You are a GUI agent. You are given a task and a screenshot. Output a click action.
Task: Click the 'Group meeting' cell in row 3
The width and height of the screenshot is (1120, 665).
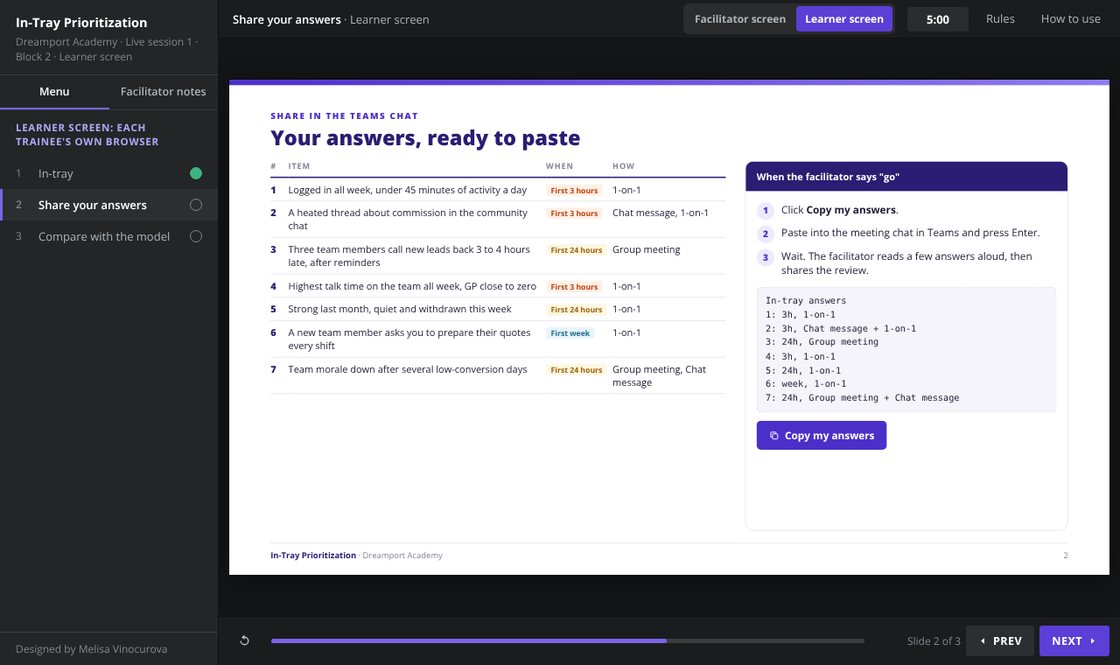(646, 249)
